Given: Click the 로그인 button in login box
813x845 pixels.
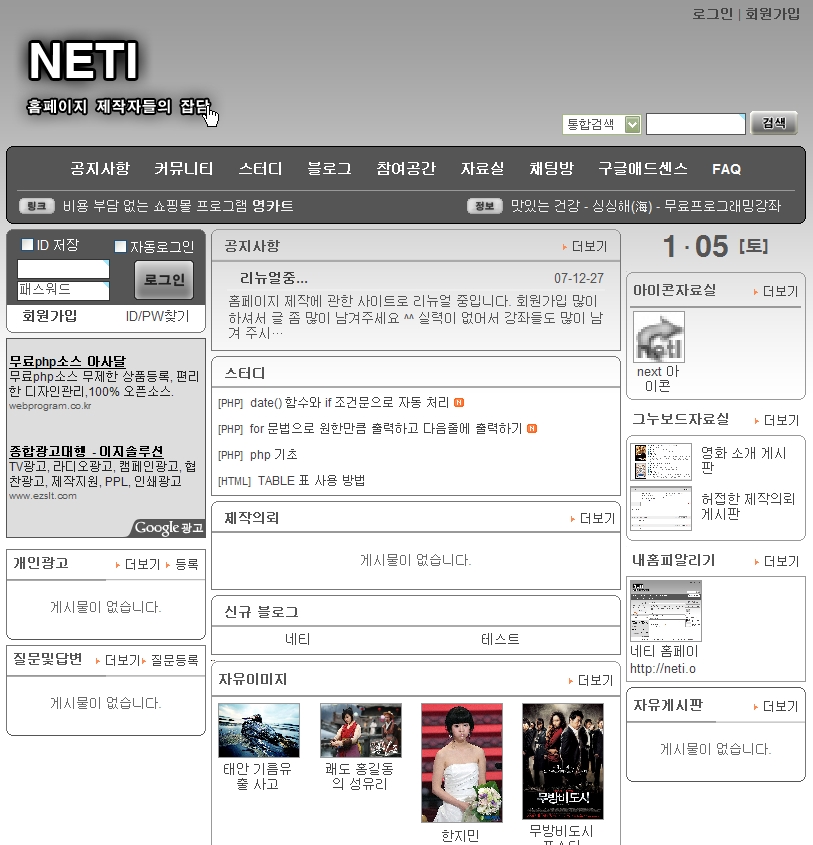Looking at the screenshot, I should point(164,280).
